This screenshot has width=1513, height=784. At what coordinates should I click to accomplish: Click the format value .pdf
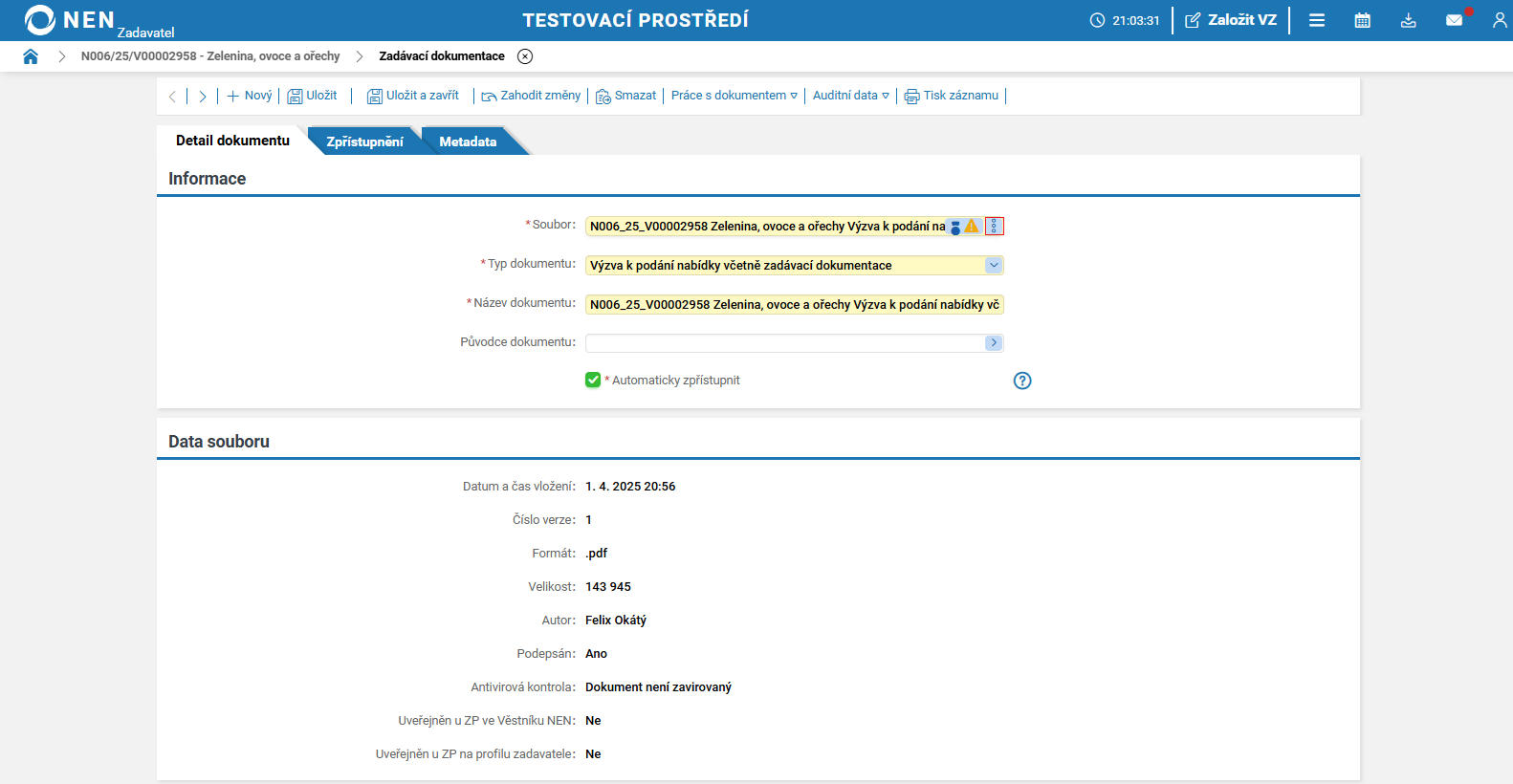[x=597, y=554]
